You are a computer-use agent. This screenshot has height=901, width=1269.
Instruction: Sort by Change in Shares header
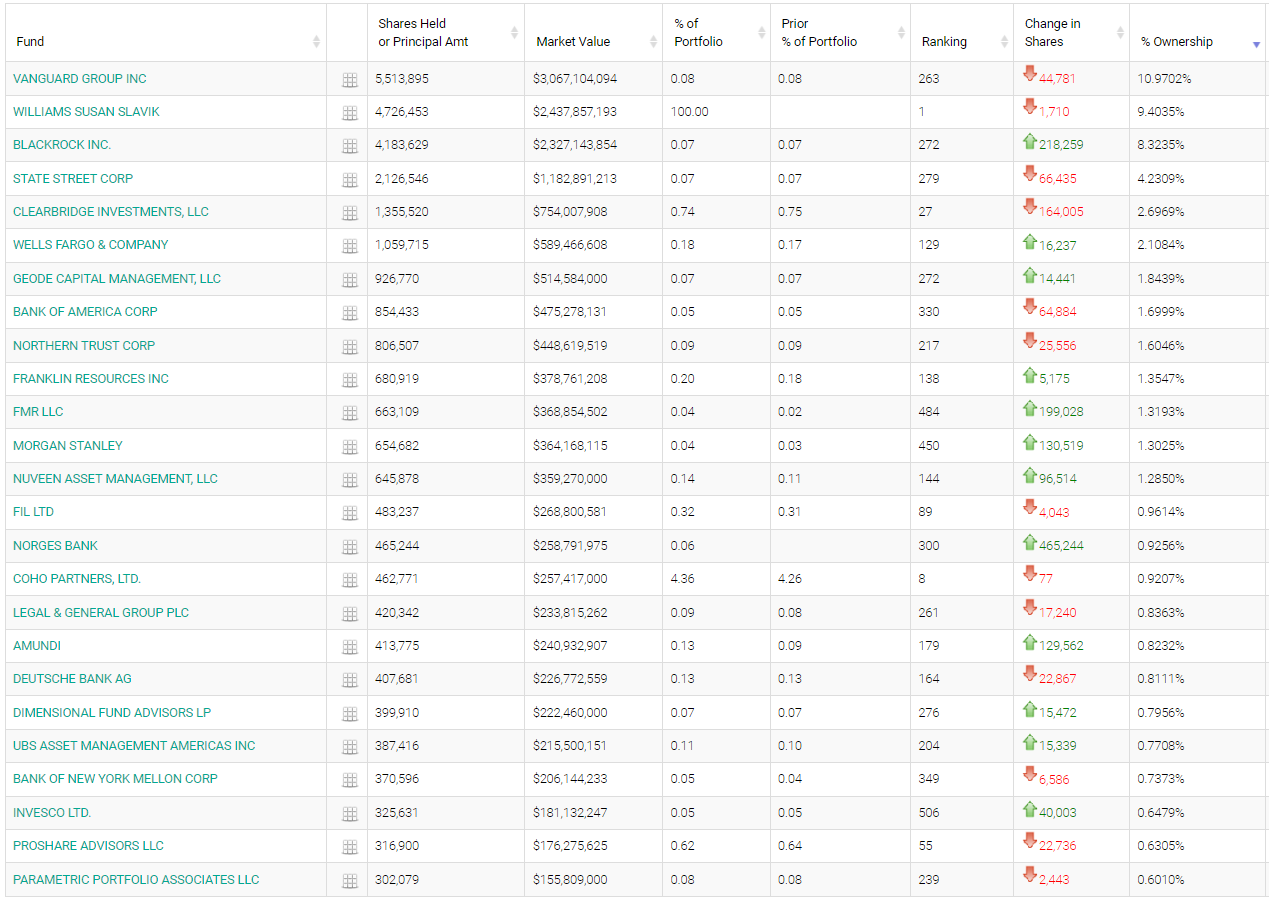tap(1071, 33)
